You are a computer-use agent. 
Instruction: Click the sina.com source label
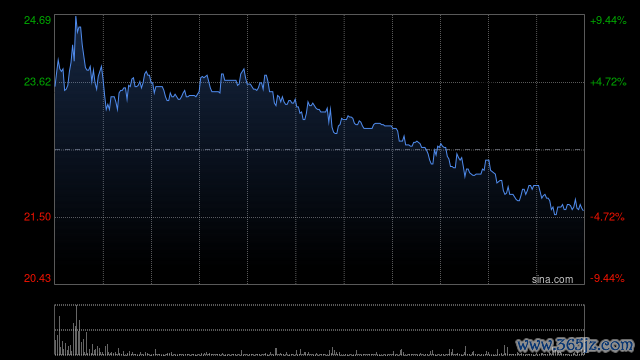552,279
